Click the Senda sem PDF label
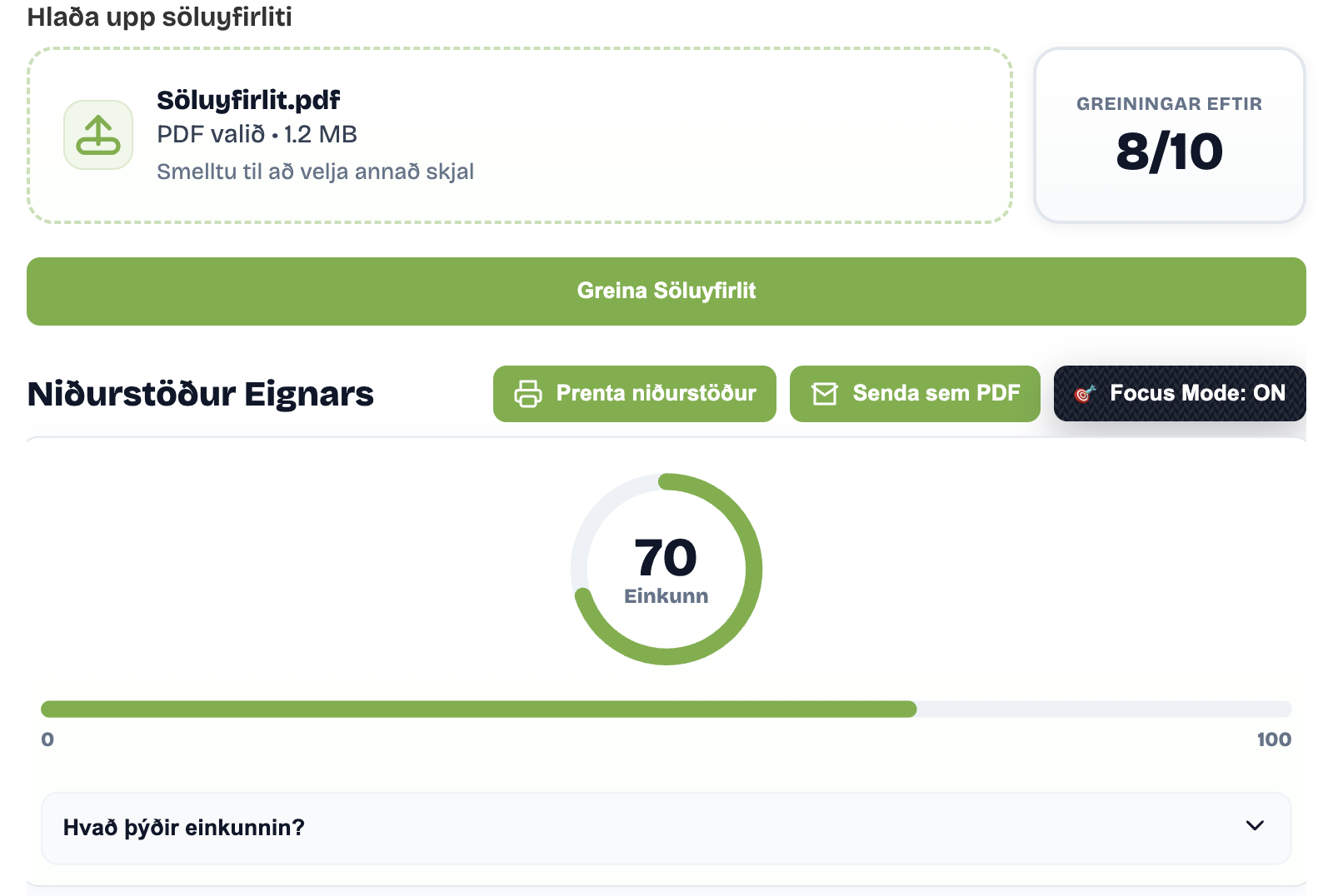Image resolution: width=1338 pixels, height=896 pixels. coord(936,394)
